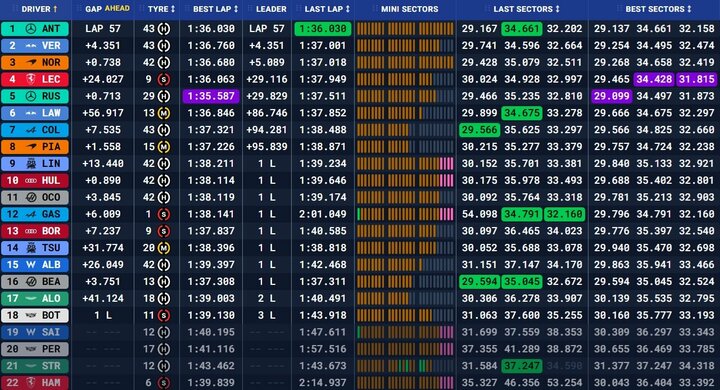Viewport: 720px width, 390px height.
Task: Click the McLaren logo on the PIA row
Action: (x=31, y=147)
